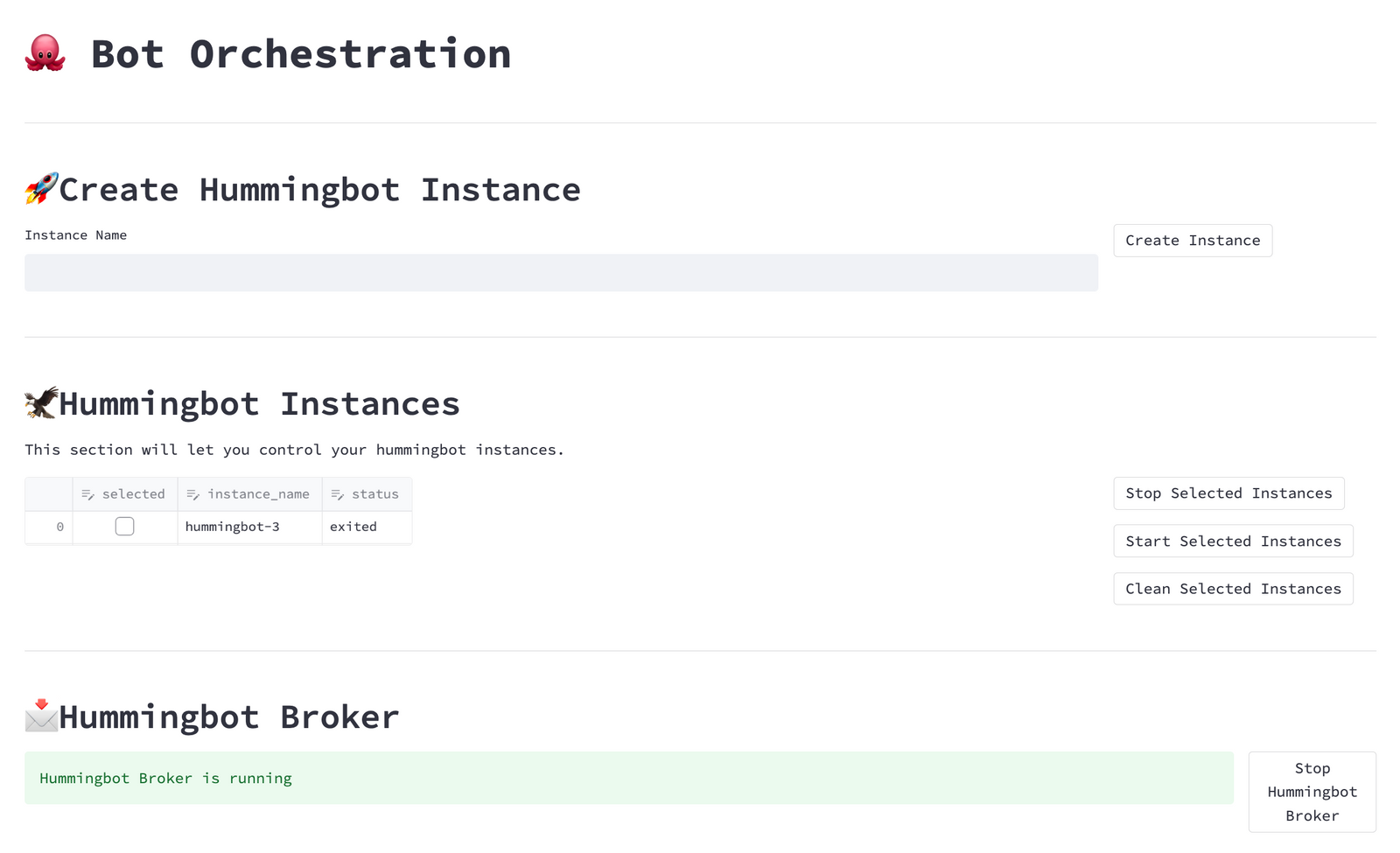Select the exited status cell
The width and height of the screenshot is (1400, 853).
[367, 527]
